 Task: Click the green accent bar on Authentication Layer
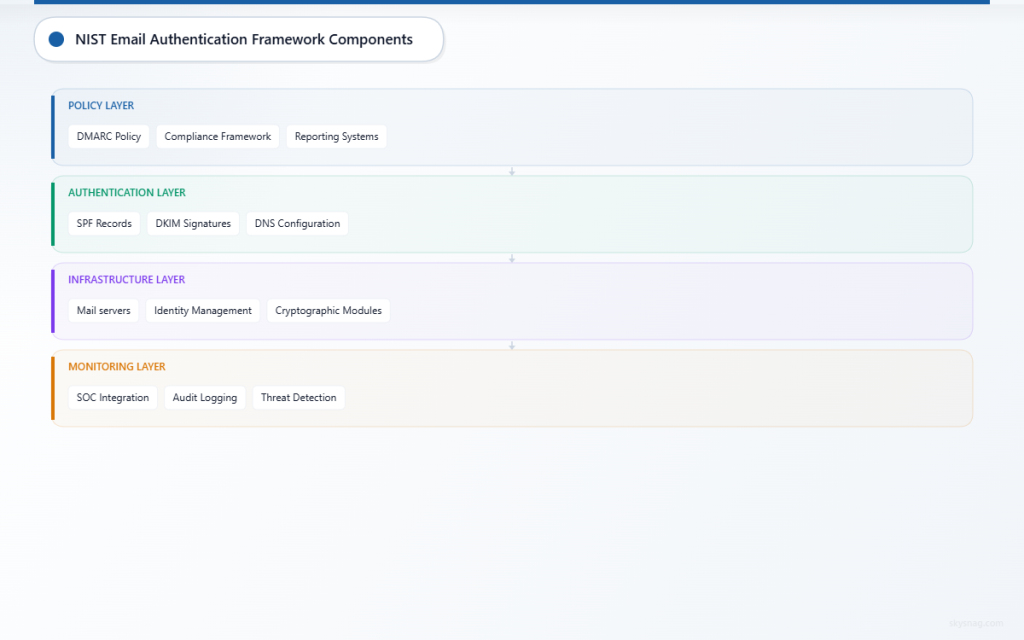(x=53, y=214)
